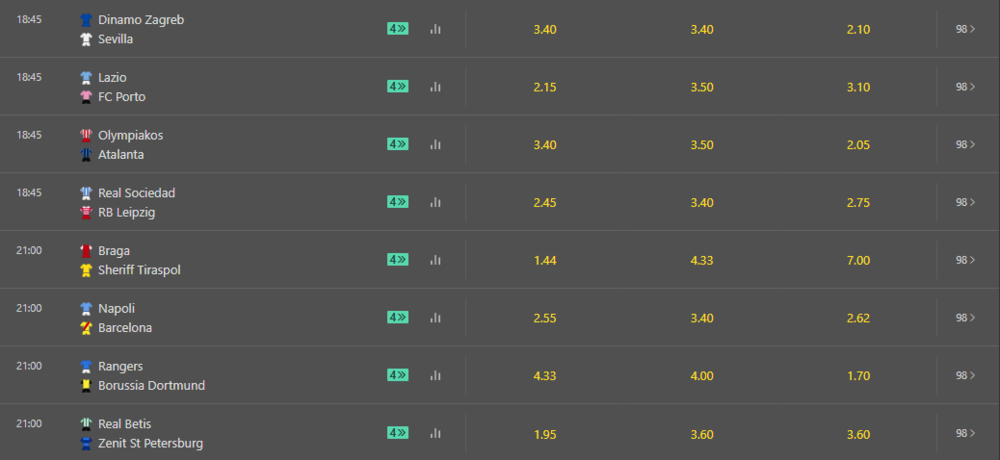Click the Sevilla white jersey icon
Viewport: 1000px width, 460px height.
click(x=86, y=40)
